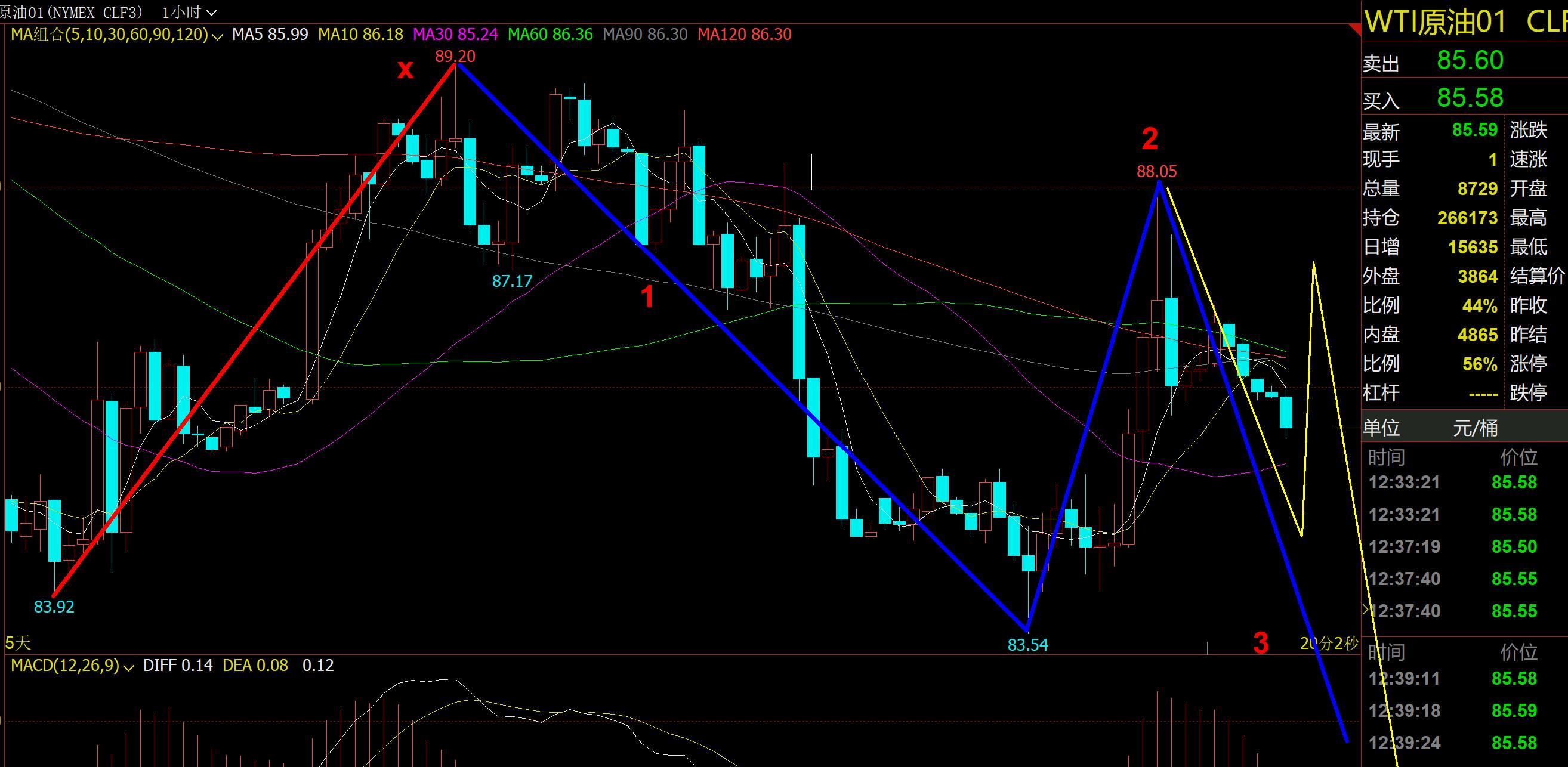Click the 内盘 value 4865
Image resolution: width=1568 pixels, height=767 pixels.
[x=1477, y=335]
